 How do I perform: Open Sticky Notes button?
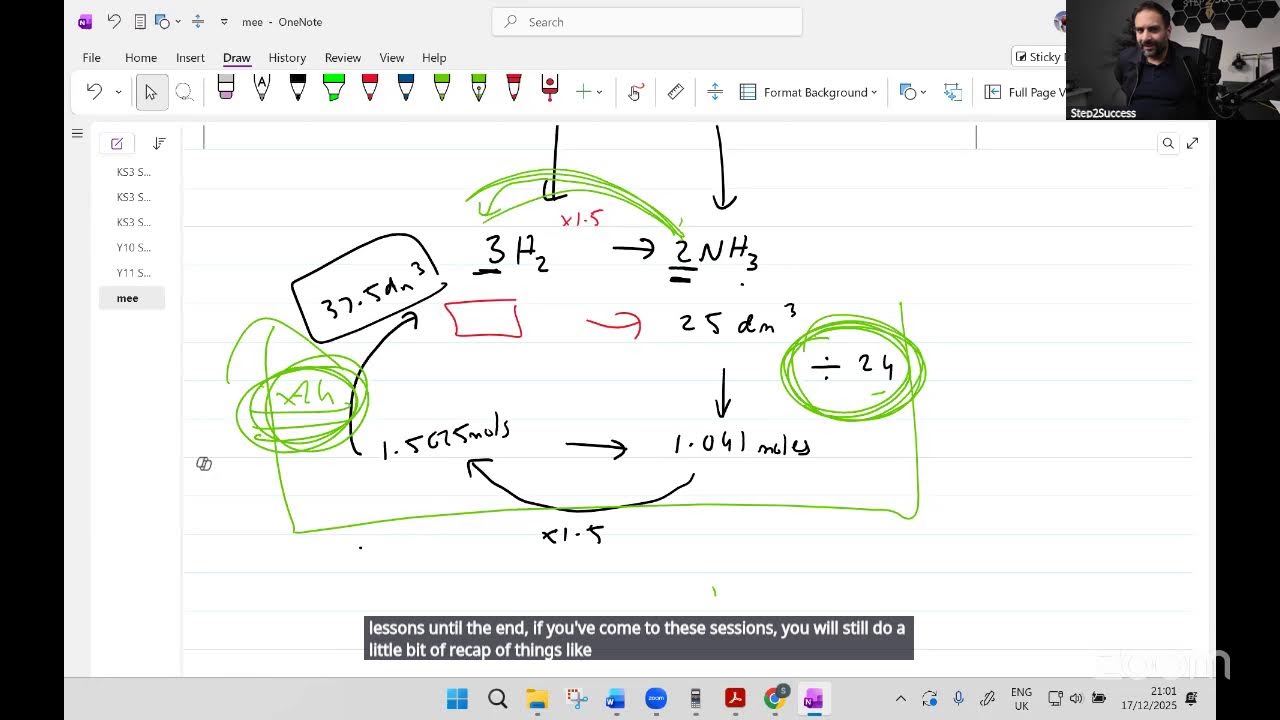(x=1038, y=57)
